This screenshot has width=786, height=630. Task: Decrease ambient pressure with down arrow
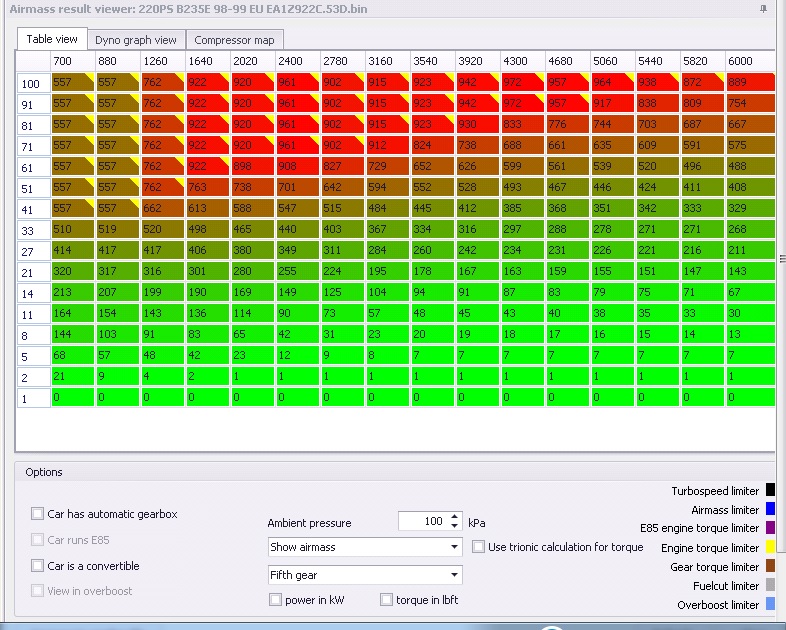click(454, 526)
